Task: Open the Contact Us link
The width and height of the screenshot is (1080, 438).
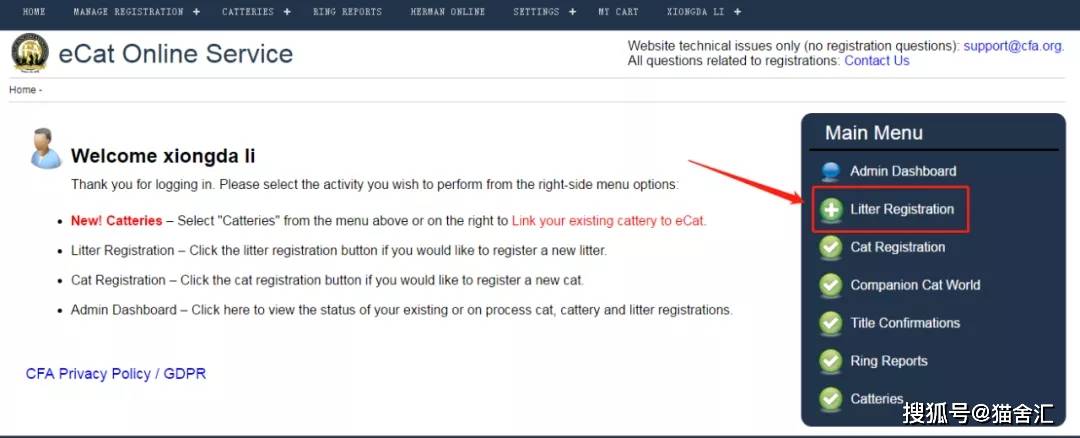Action: click(x=877, y=61)
